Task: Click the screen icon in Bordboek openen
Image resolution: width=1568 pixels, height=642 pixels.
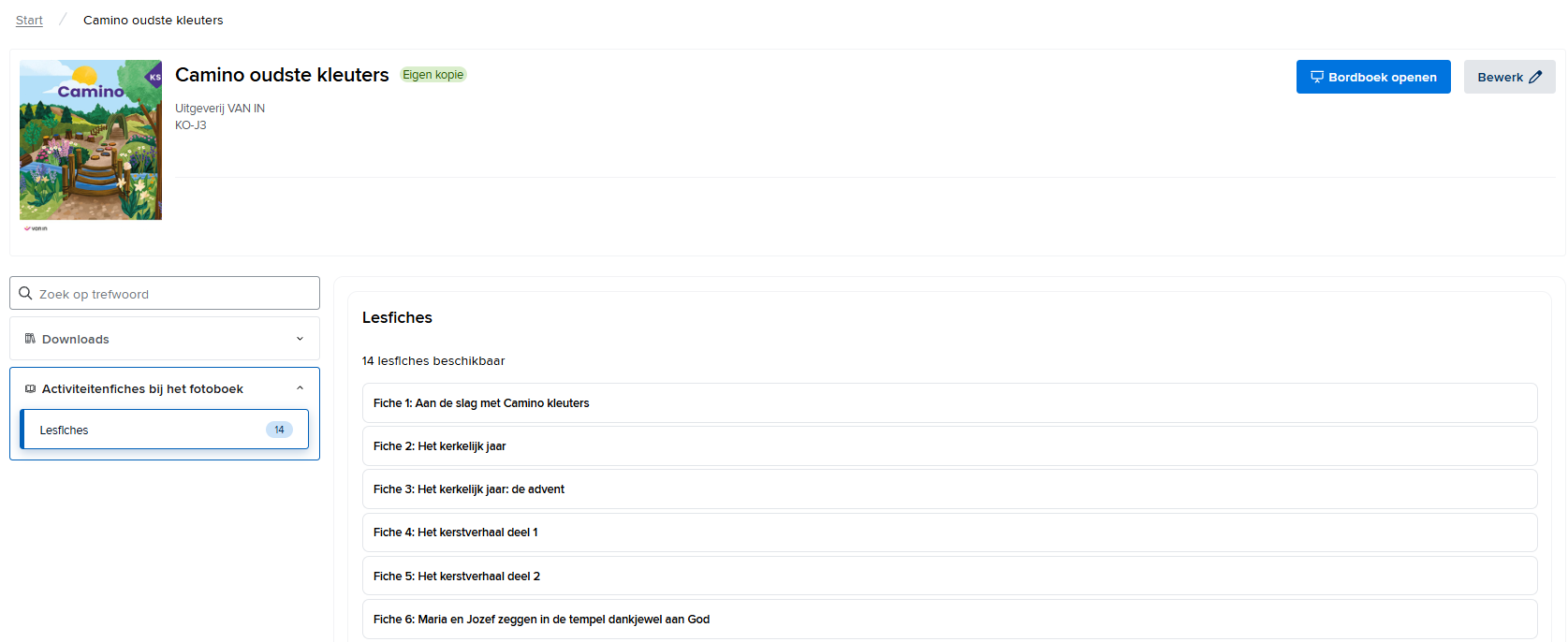Action: pos(1317,77)
